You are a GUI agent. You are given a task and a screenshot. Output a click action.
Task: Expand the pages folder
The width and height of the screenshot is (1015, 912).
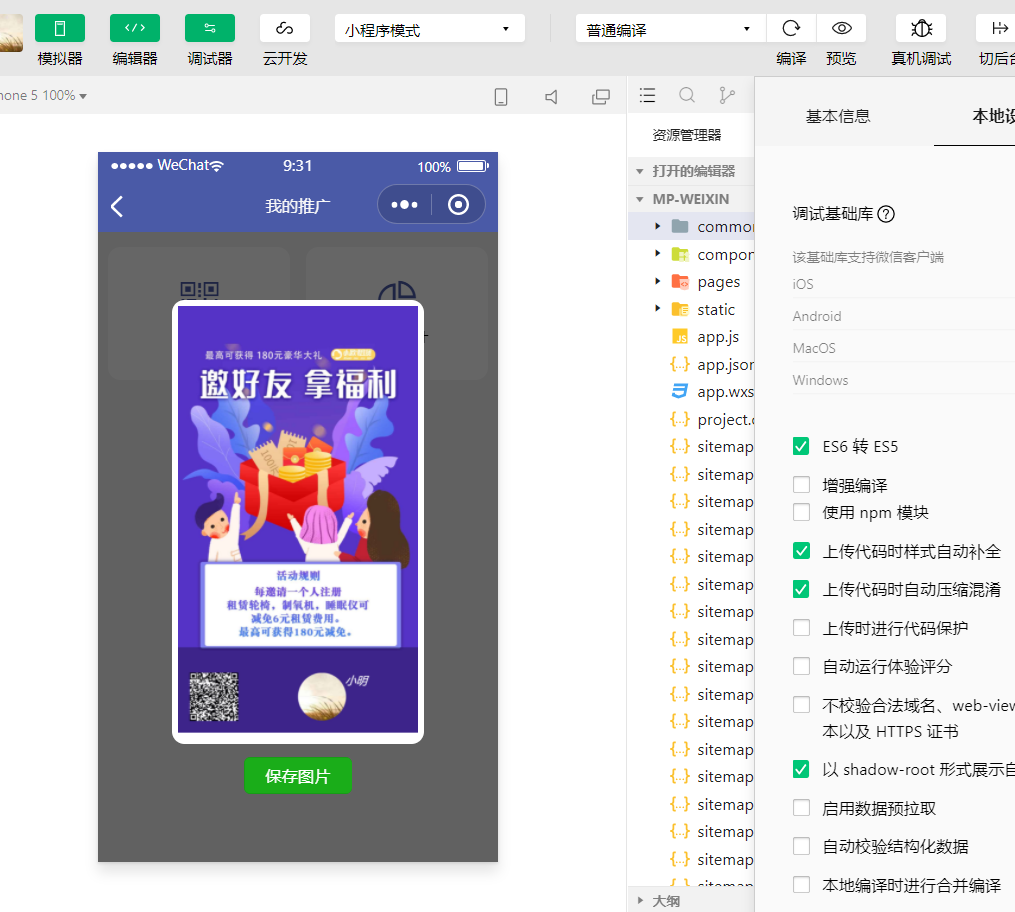pos(658,282)
